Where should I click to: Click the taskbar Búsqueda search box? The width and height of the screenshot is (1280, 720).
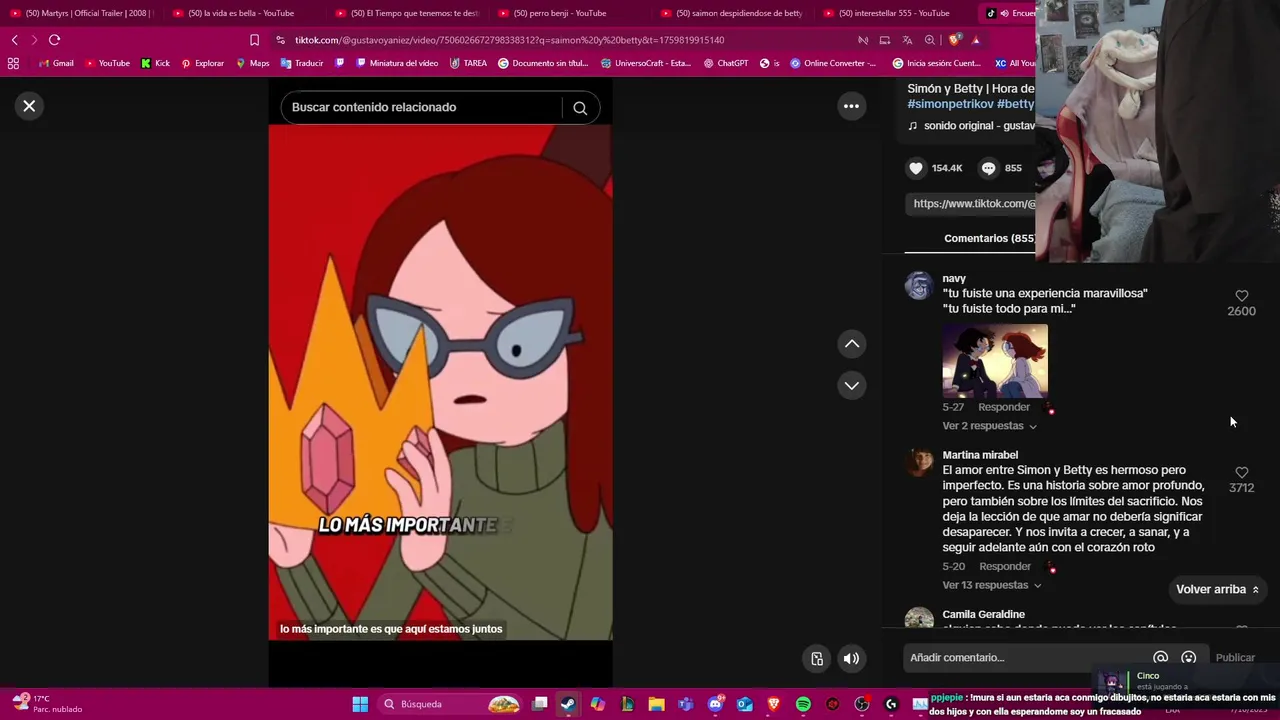pyautogui.click(x=450, y=704)
